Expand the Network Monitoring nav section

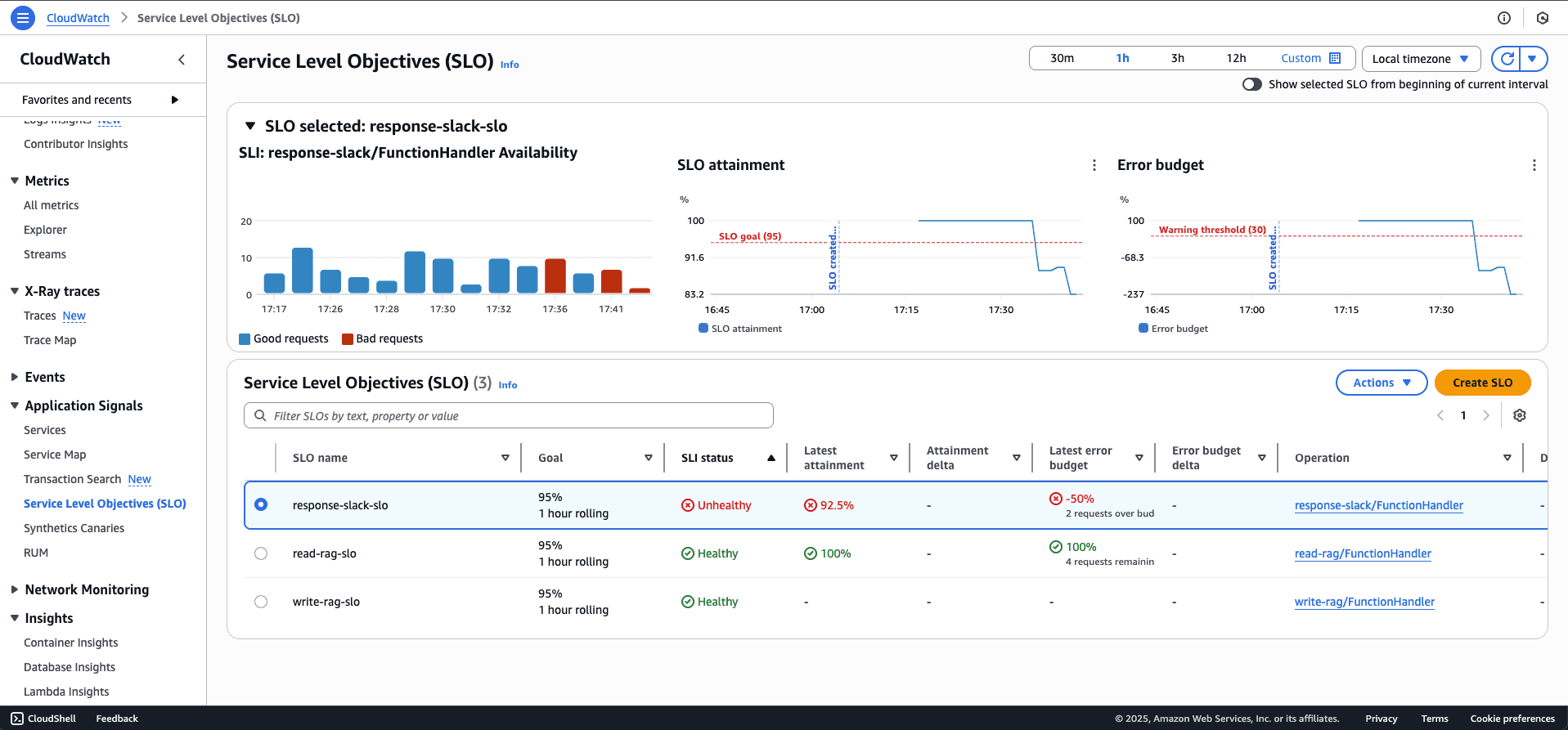pos(15,589)
